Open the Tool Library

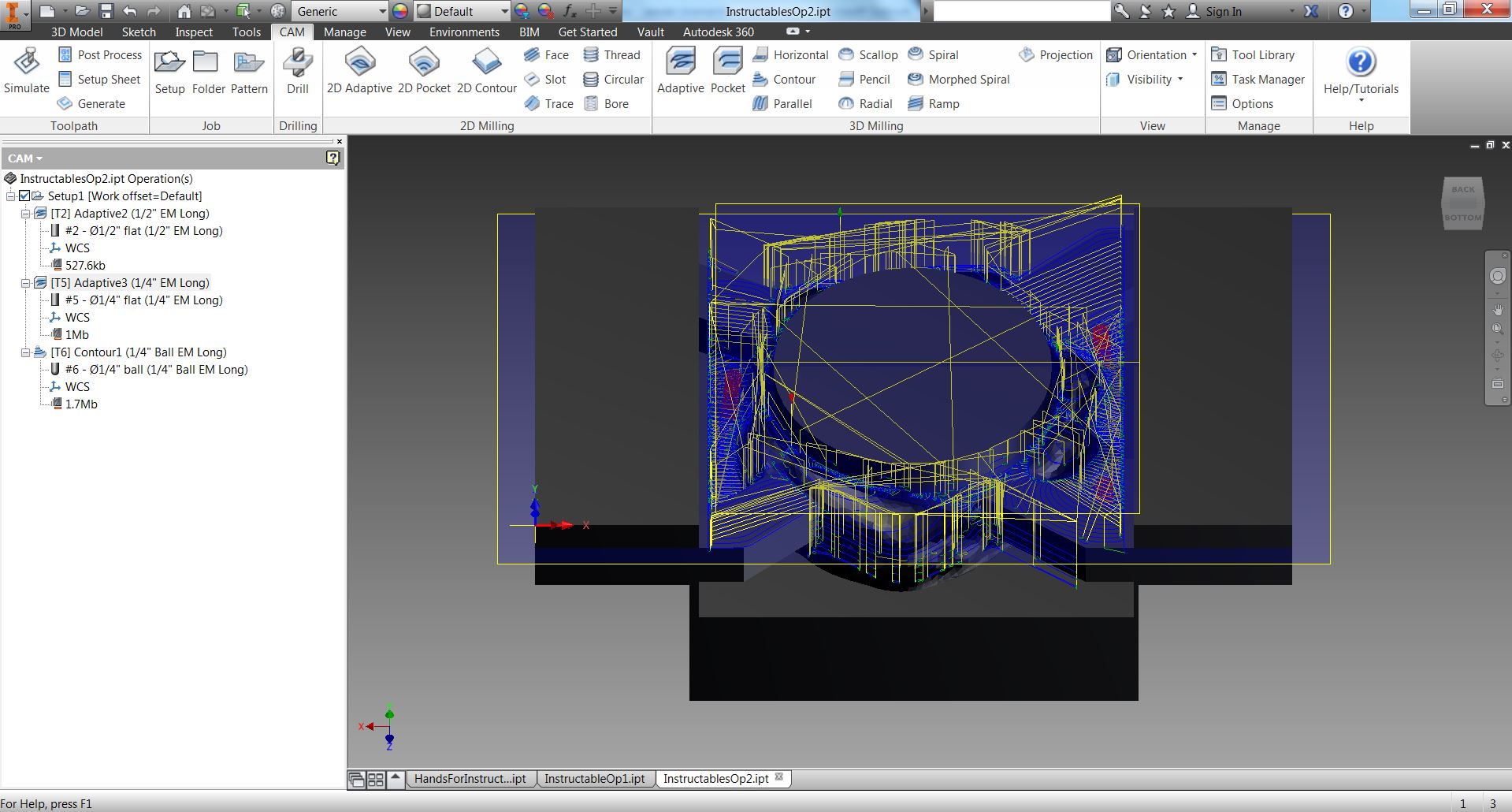[1253, 54]
